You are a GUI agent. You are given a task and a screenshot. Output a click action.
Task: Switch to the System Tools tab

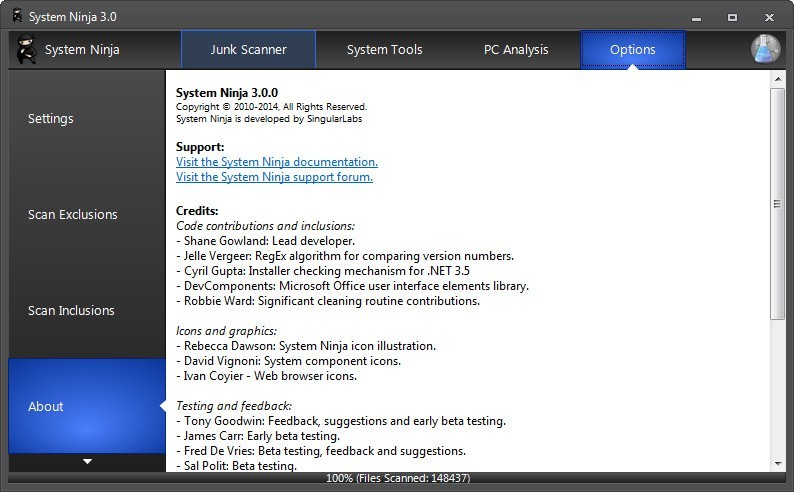click(384, 50)
